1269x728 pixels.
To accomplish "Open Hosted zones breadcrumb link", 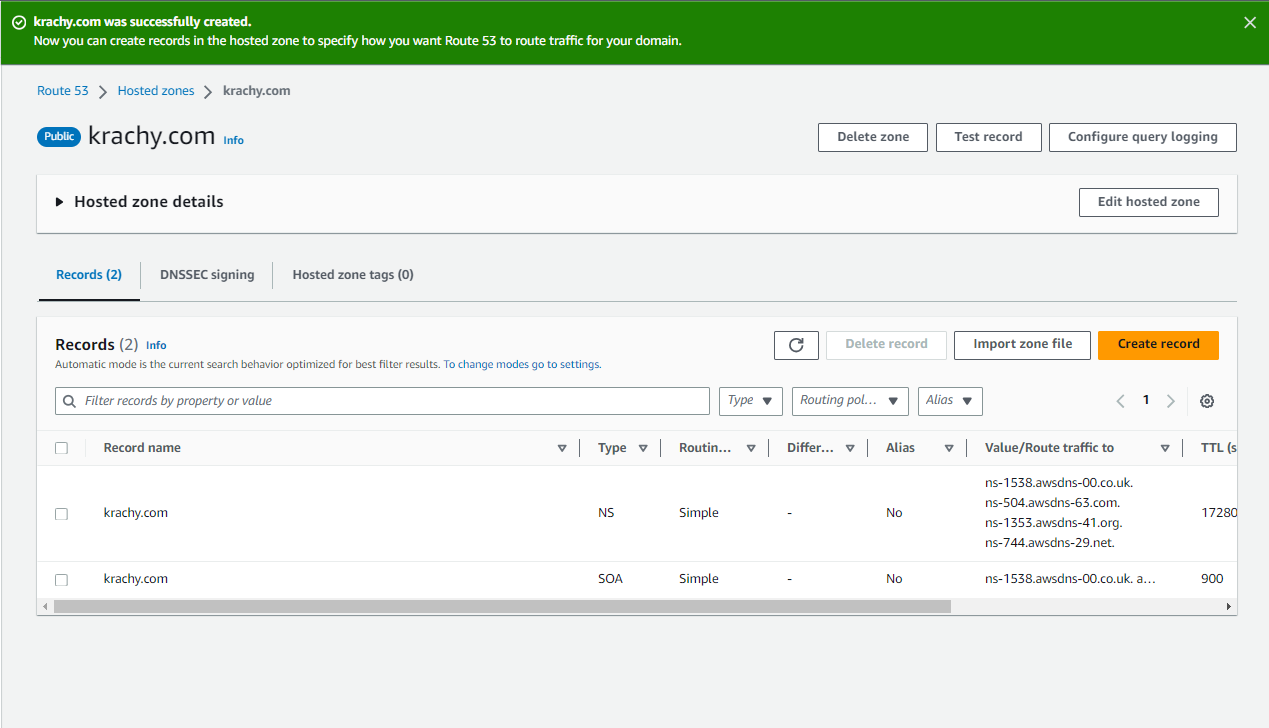I will click(x=156, y=91).
